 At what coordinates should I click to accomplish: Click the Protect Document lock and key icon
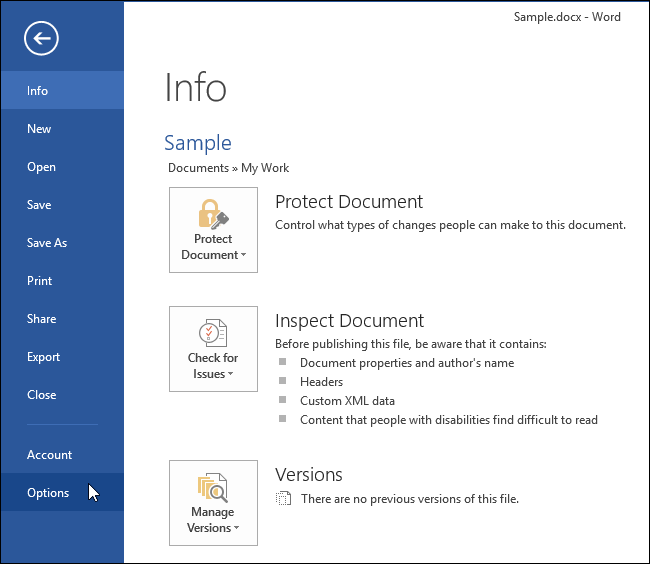tap(213, 214)
